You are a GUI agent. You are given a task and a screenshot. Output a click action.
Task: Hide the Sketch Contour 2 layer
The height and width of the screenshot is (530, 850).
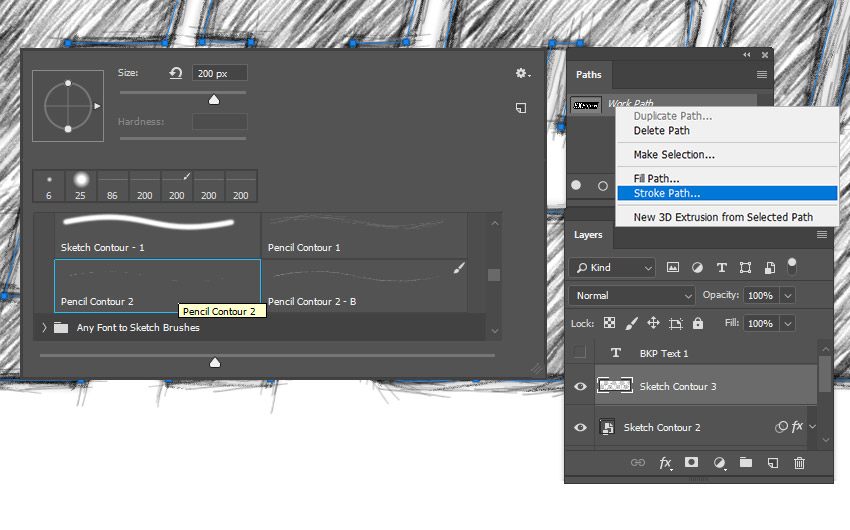point(580,428)
